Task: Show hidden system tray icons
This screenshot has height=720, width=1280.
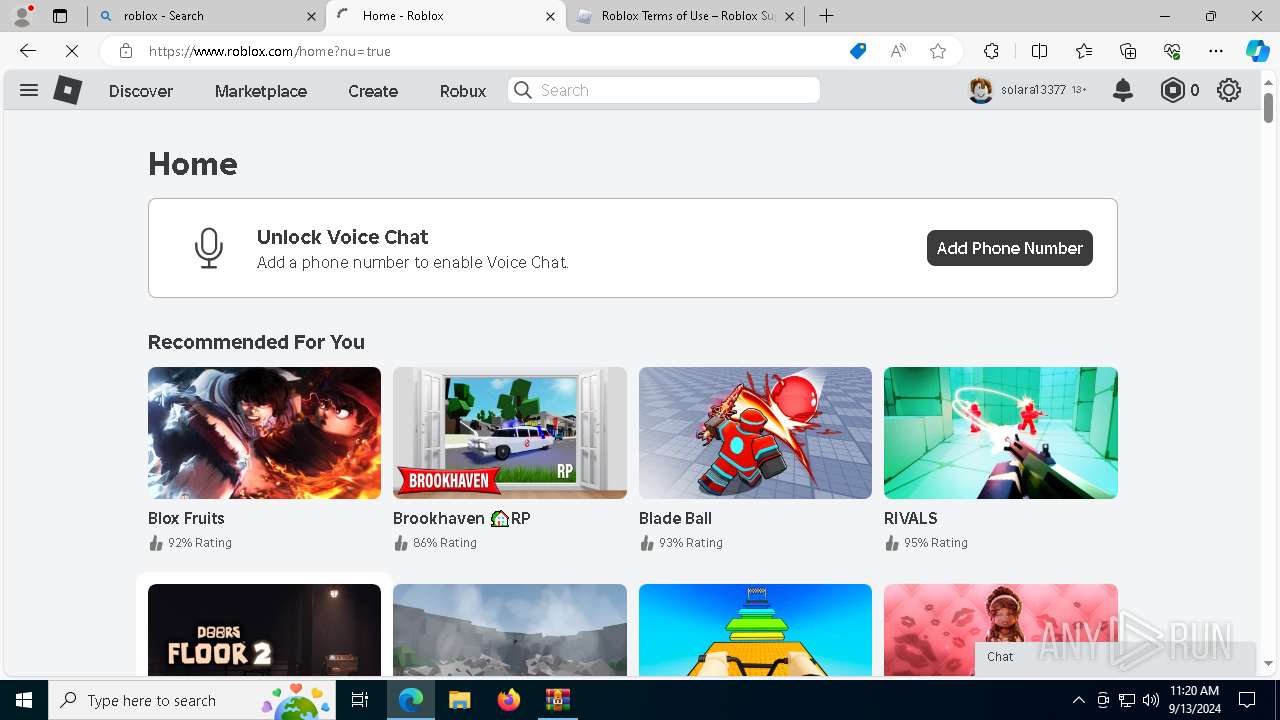Action: coord(1078,700)
